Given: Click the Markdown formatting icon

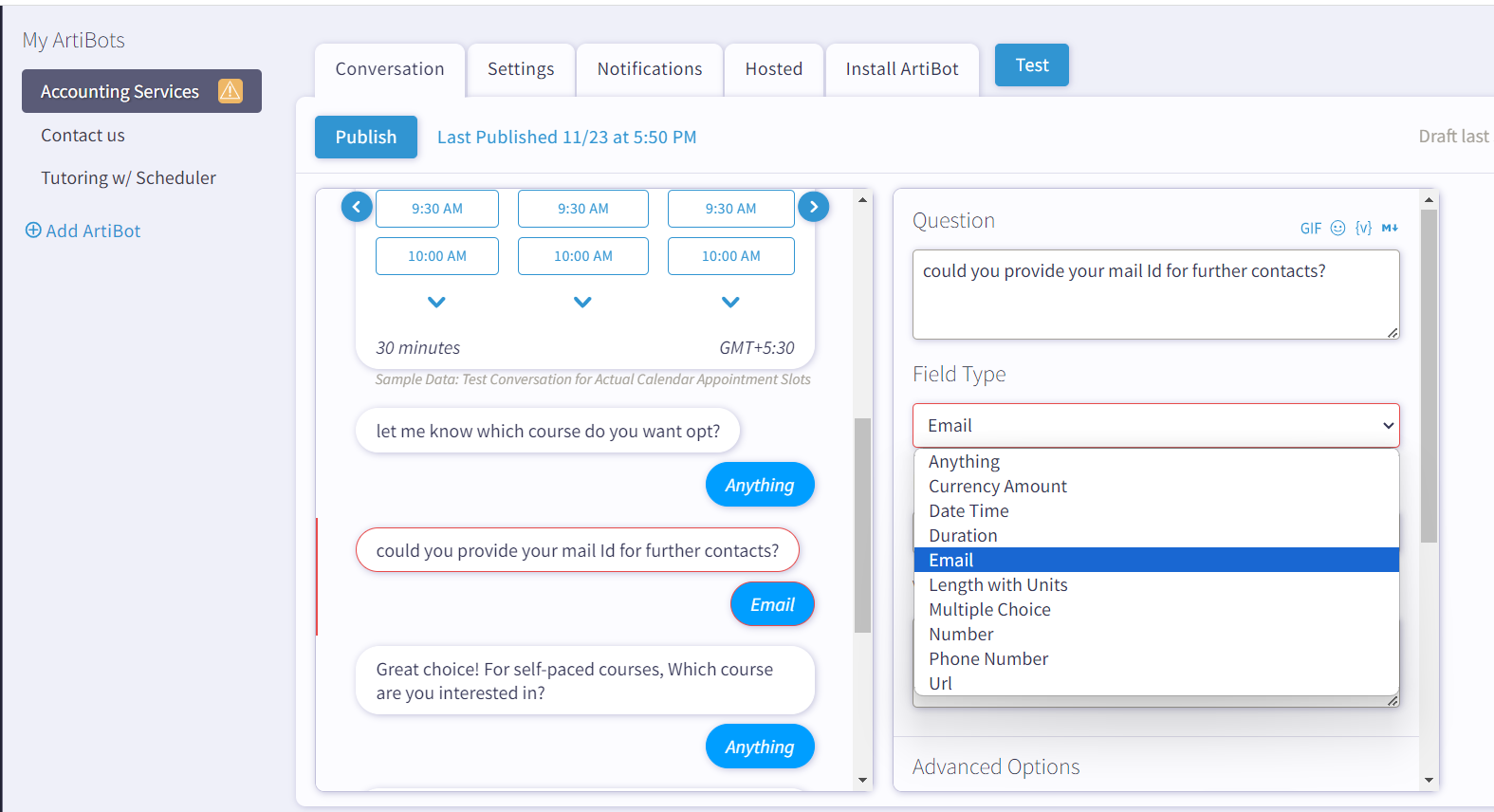Looking at the screenshot, I should tap(1390, 228).
